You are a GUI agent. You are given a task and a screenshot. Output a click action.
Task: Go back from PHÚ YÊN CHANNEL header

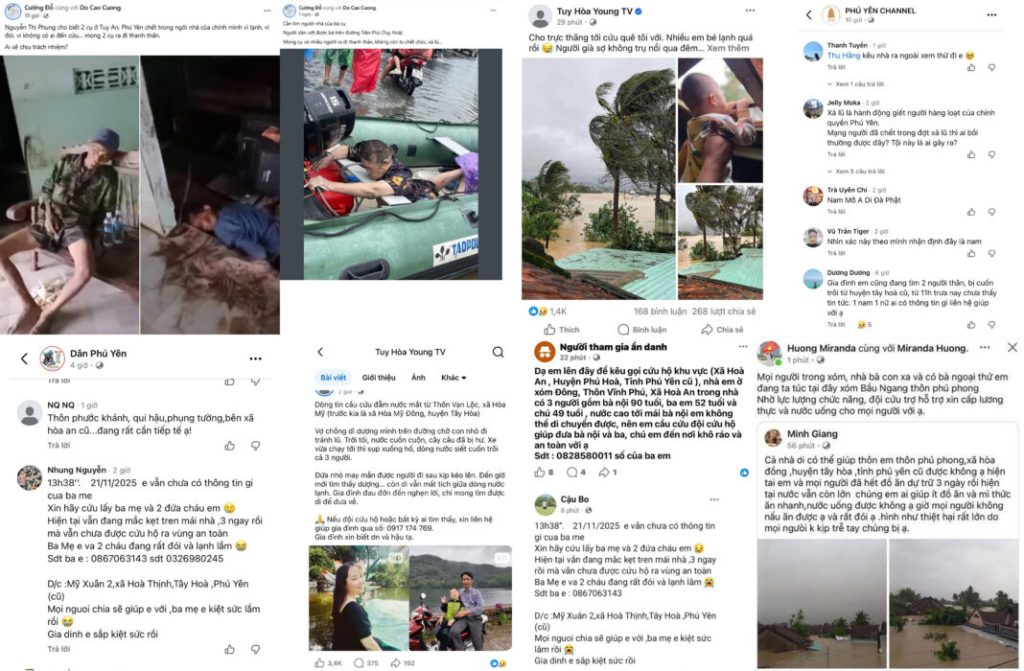(808, 14)
